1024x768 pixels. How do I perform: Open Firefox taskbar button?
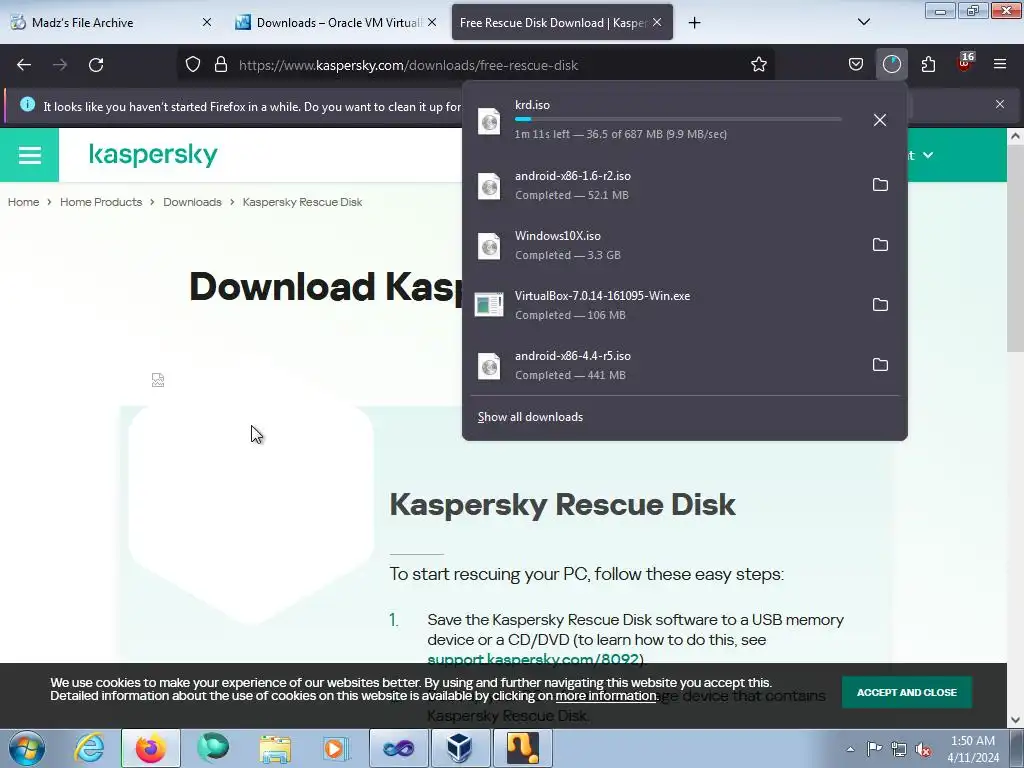pyautogui.click(x=150, y=748)
